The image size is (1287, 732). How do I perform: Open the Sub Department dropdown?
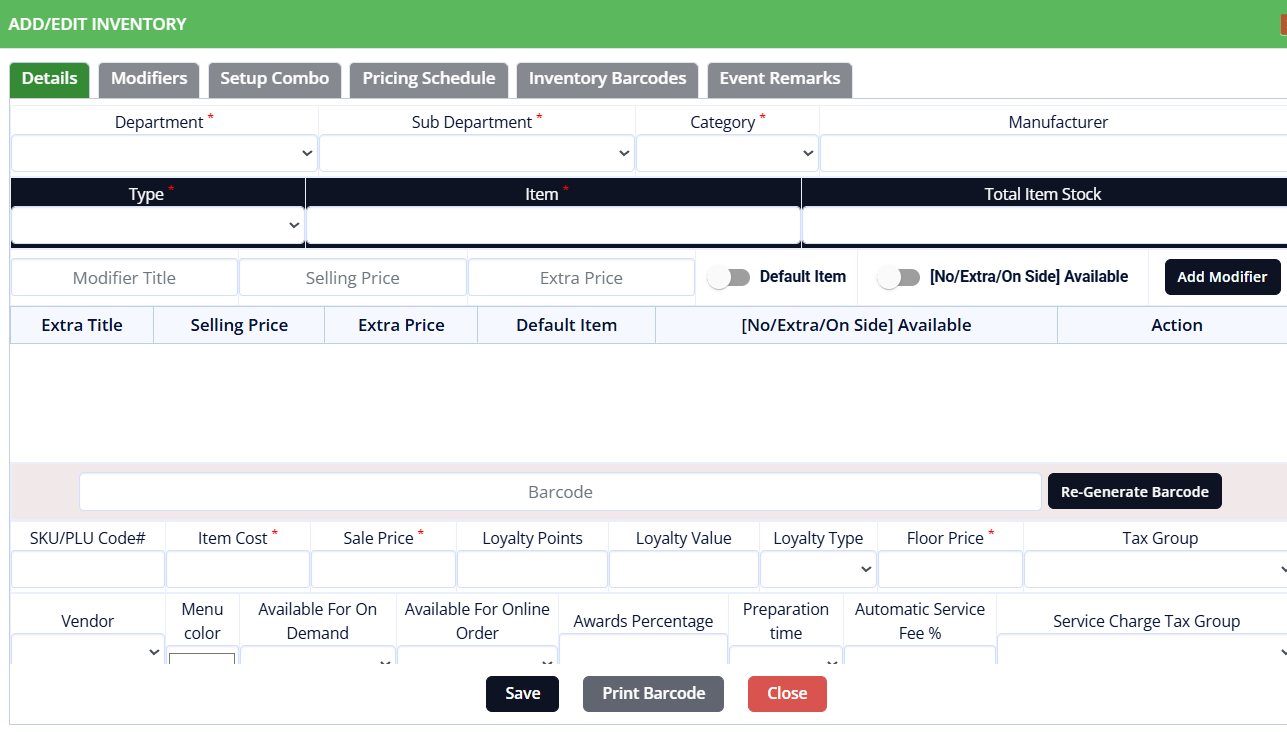[x=476, y=154]
